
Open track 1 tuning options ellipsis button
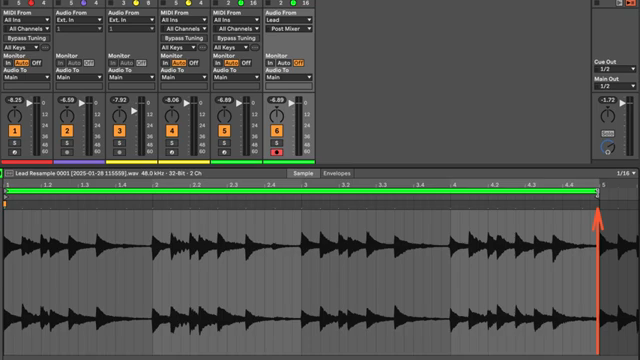click(x=45, y=48)
